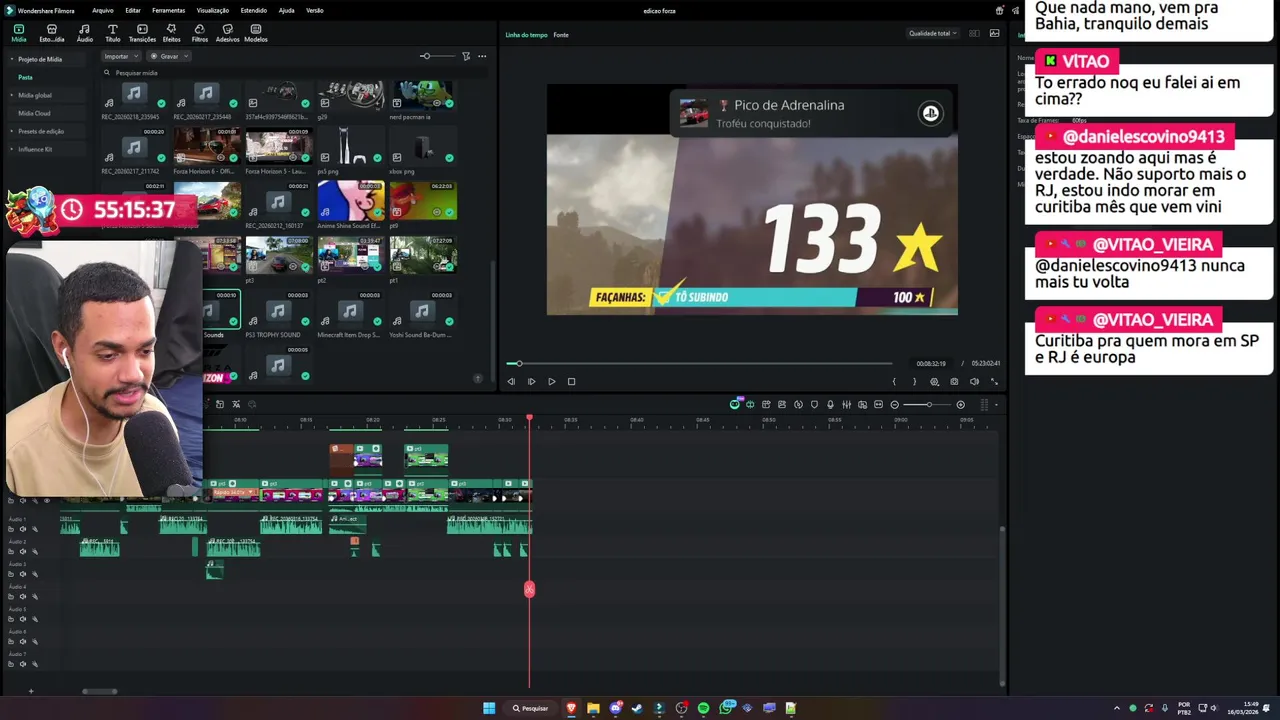Show hidden icons chevron in system tray
The image size is (1280, 720).
1117,708
